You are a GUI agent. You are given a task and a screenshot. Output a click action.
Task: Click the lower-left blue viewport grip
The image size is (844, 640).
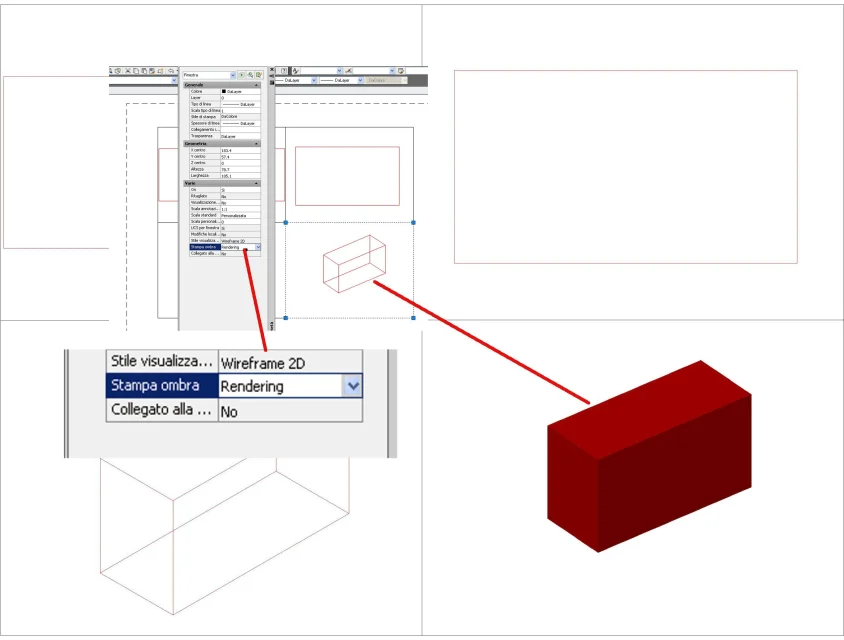(286, 318)
